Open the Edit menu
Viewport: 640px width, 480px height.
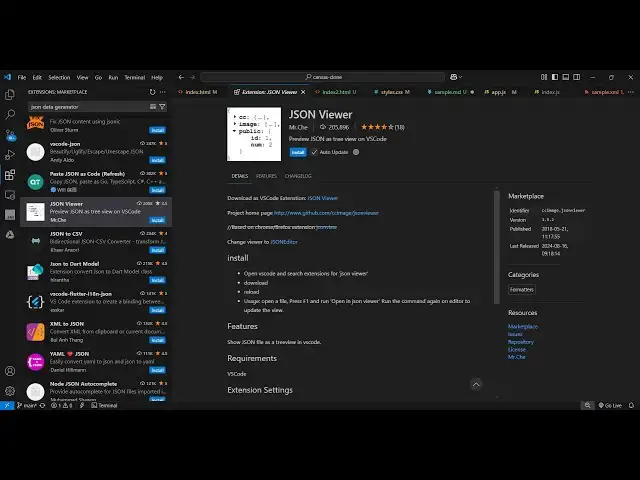(37, 77)
